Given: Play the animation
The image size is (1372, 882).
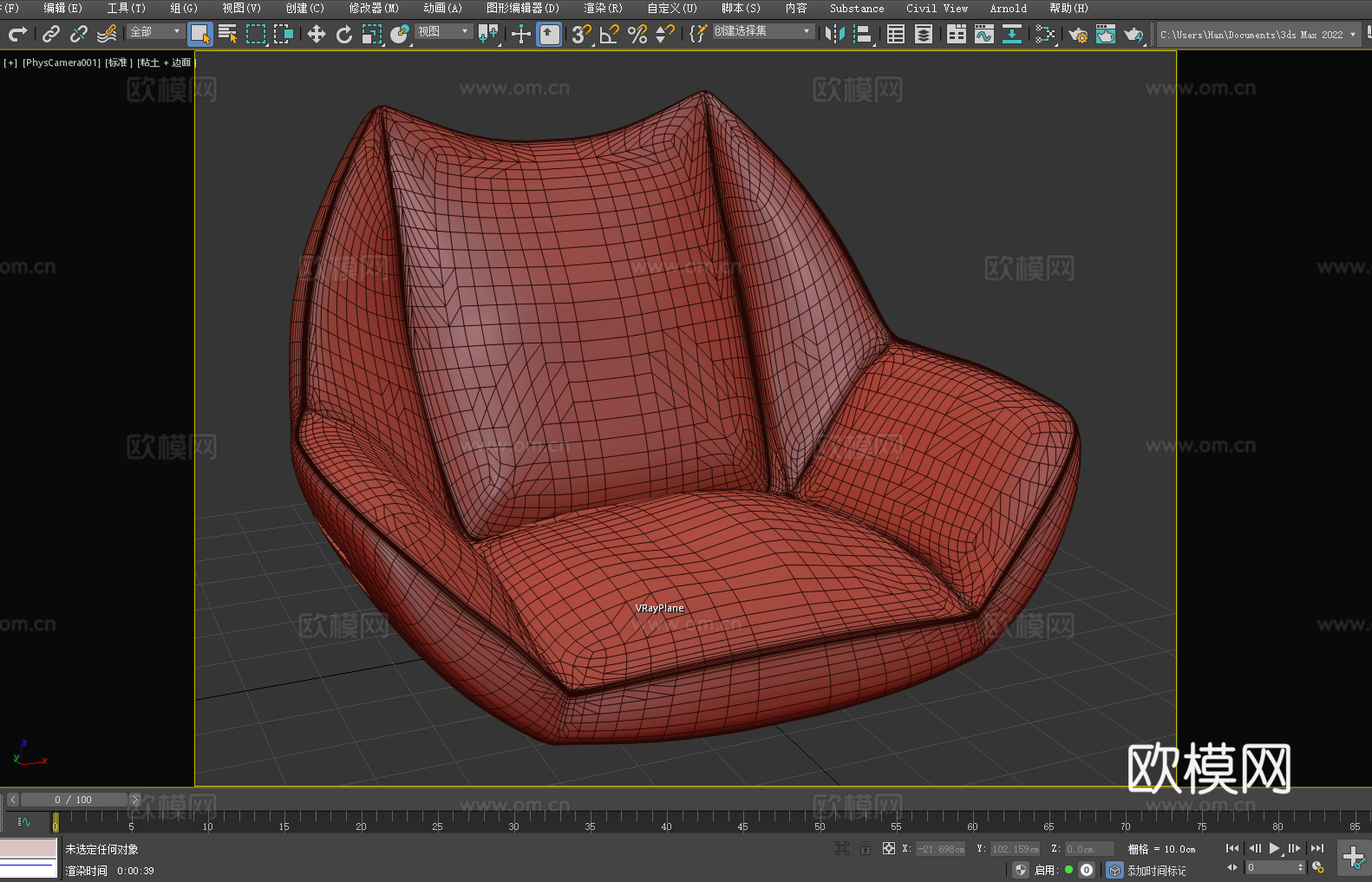Looking at the screenshot, I should point(1274,848).
